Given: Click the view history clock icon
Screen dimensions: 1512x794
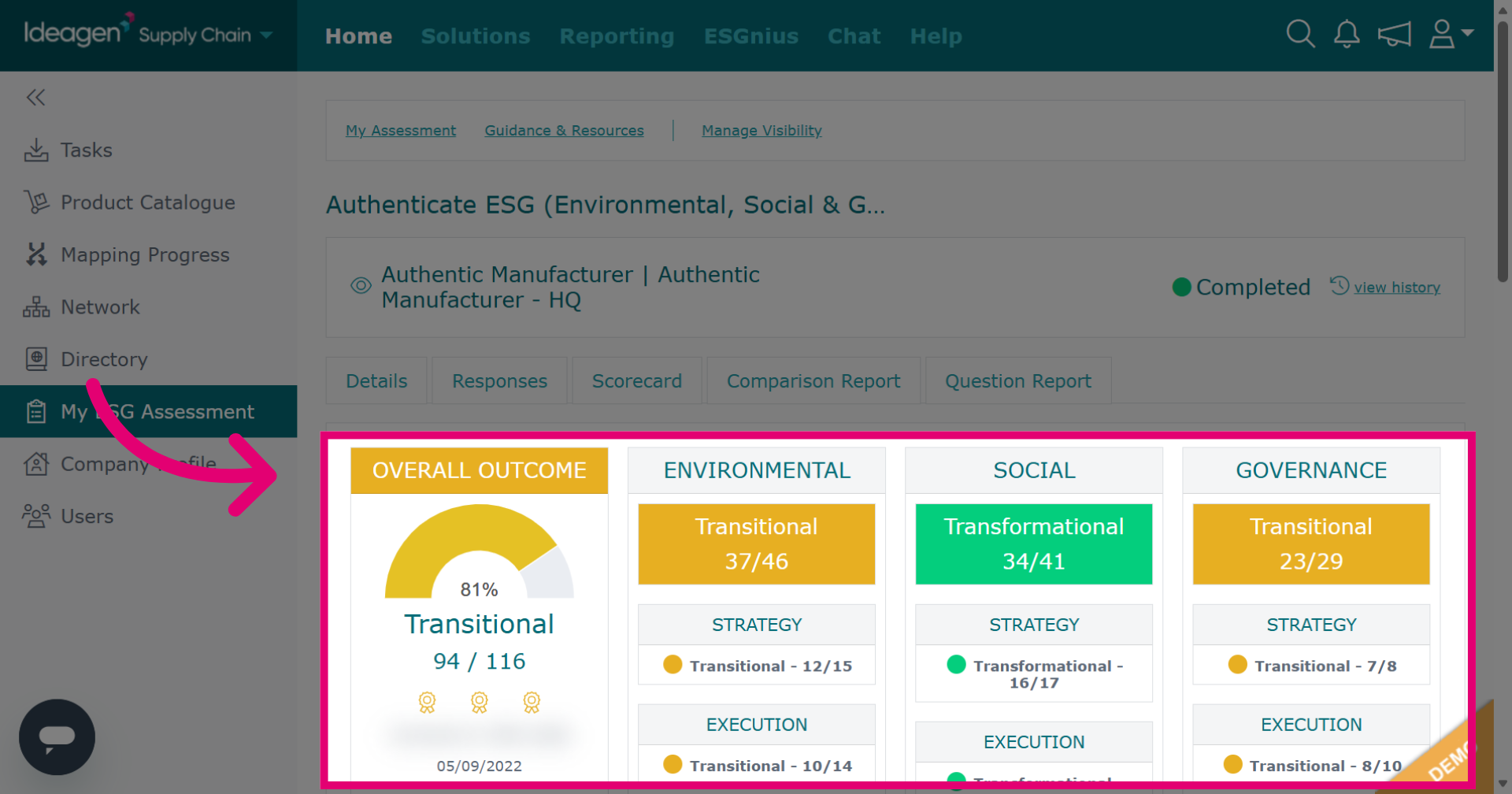Looking at the screenshot, I should [1340, 285].
